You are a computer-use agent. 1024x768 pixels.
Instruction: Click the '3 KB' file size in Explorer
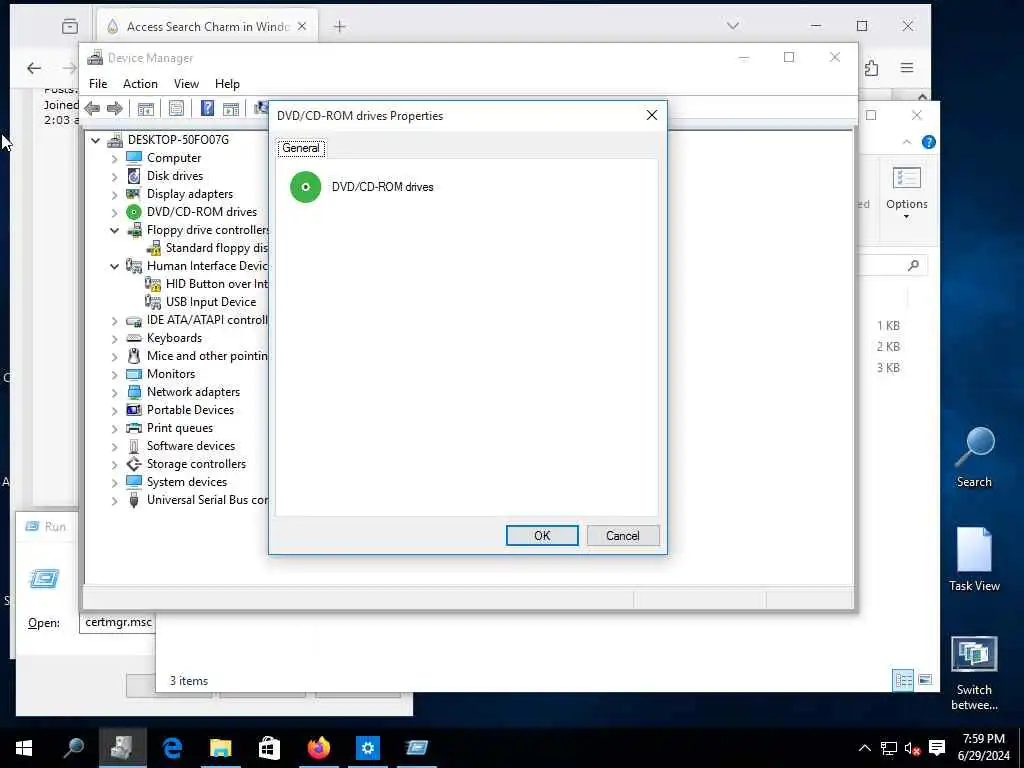click(888, 368)
